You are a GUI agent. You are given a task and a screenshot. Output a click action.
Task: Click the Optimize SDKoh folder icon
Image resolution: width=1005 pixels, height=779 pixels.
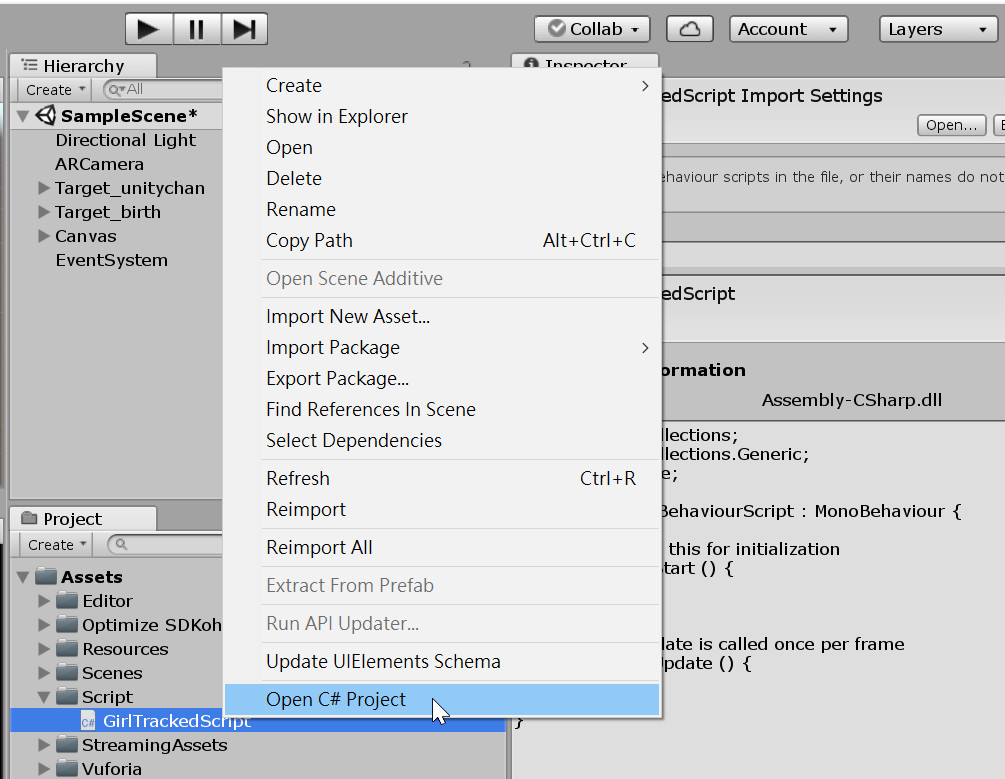(67, 624)
